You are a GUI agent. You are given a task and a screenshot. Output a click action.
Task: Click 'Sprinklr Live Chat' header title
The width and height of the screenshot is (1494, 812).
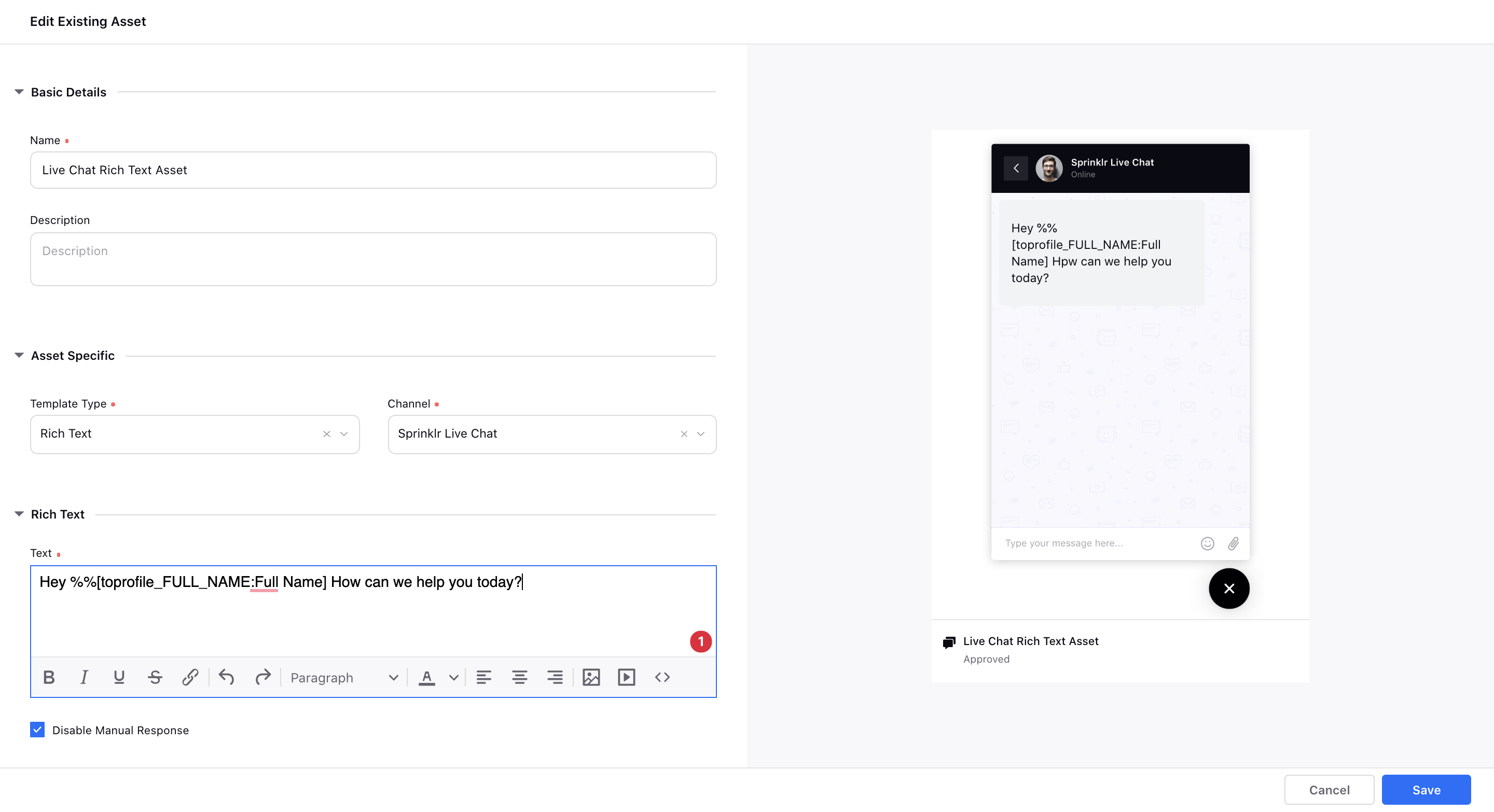point(1112,162)
